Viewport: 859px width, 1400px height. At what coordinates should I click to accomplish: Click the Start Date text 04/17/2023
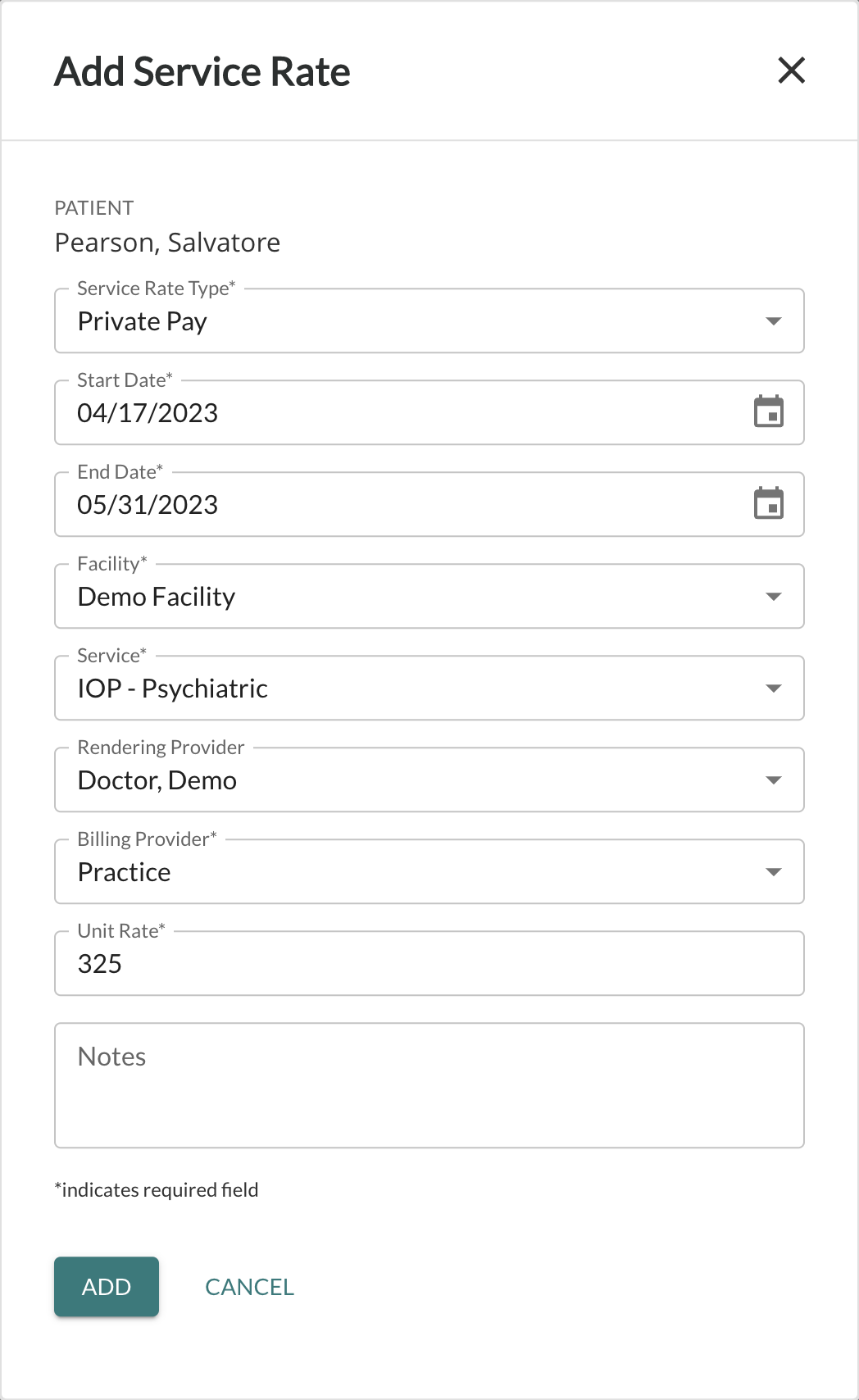[x=148, y=413]
